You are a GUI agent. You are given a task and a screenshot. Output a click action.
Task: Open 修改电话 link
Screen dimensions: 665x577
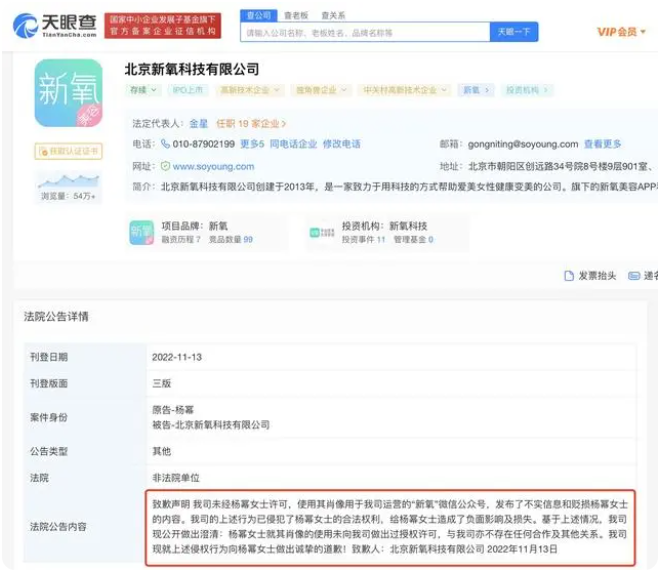(341, 144)
